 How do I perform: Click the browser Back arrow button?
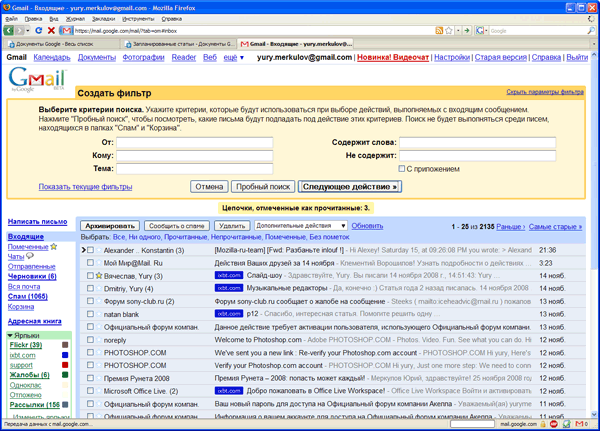(8, 30)
